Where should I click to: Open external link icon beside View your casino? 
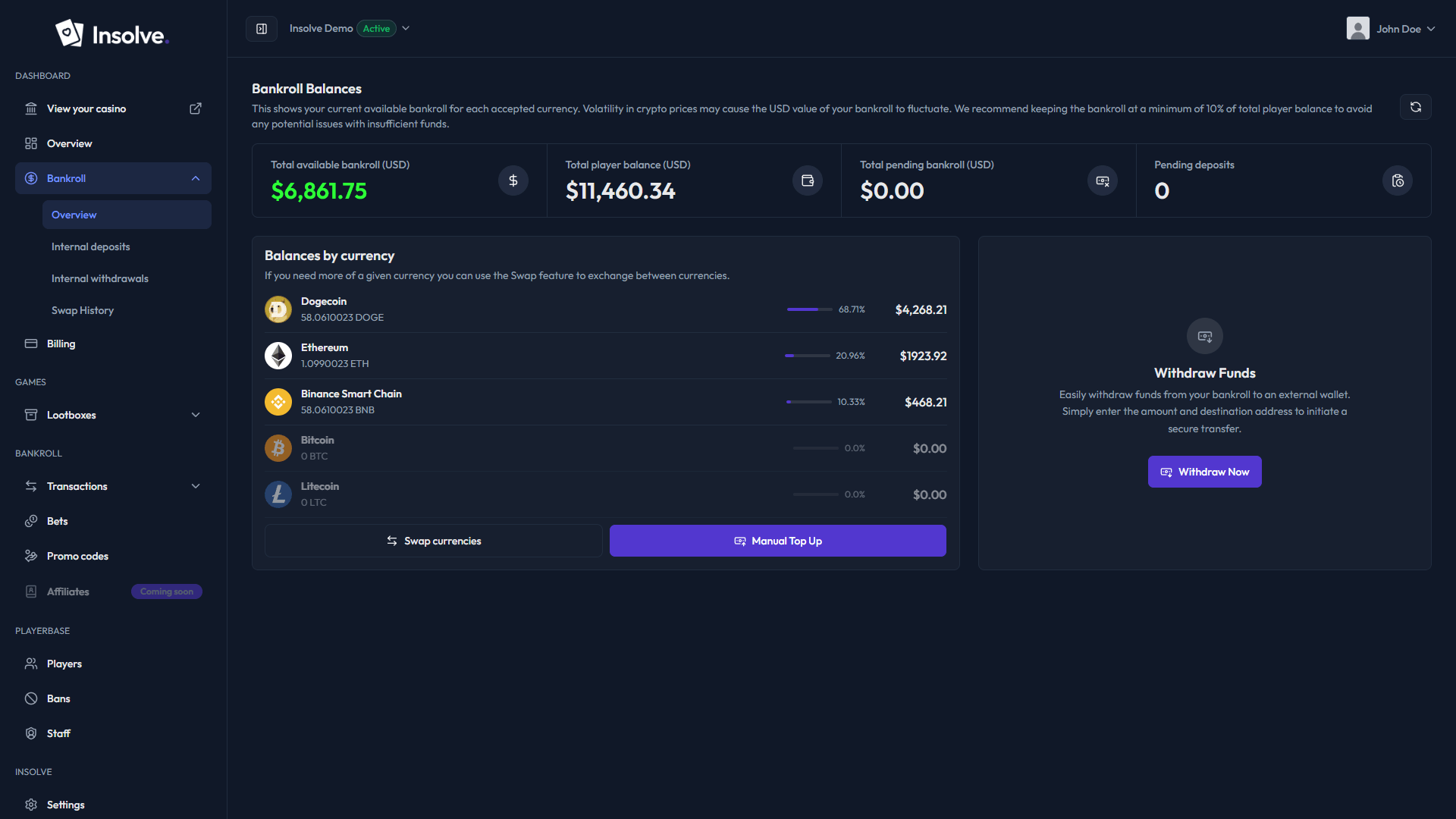pos(196,108)
